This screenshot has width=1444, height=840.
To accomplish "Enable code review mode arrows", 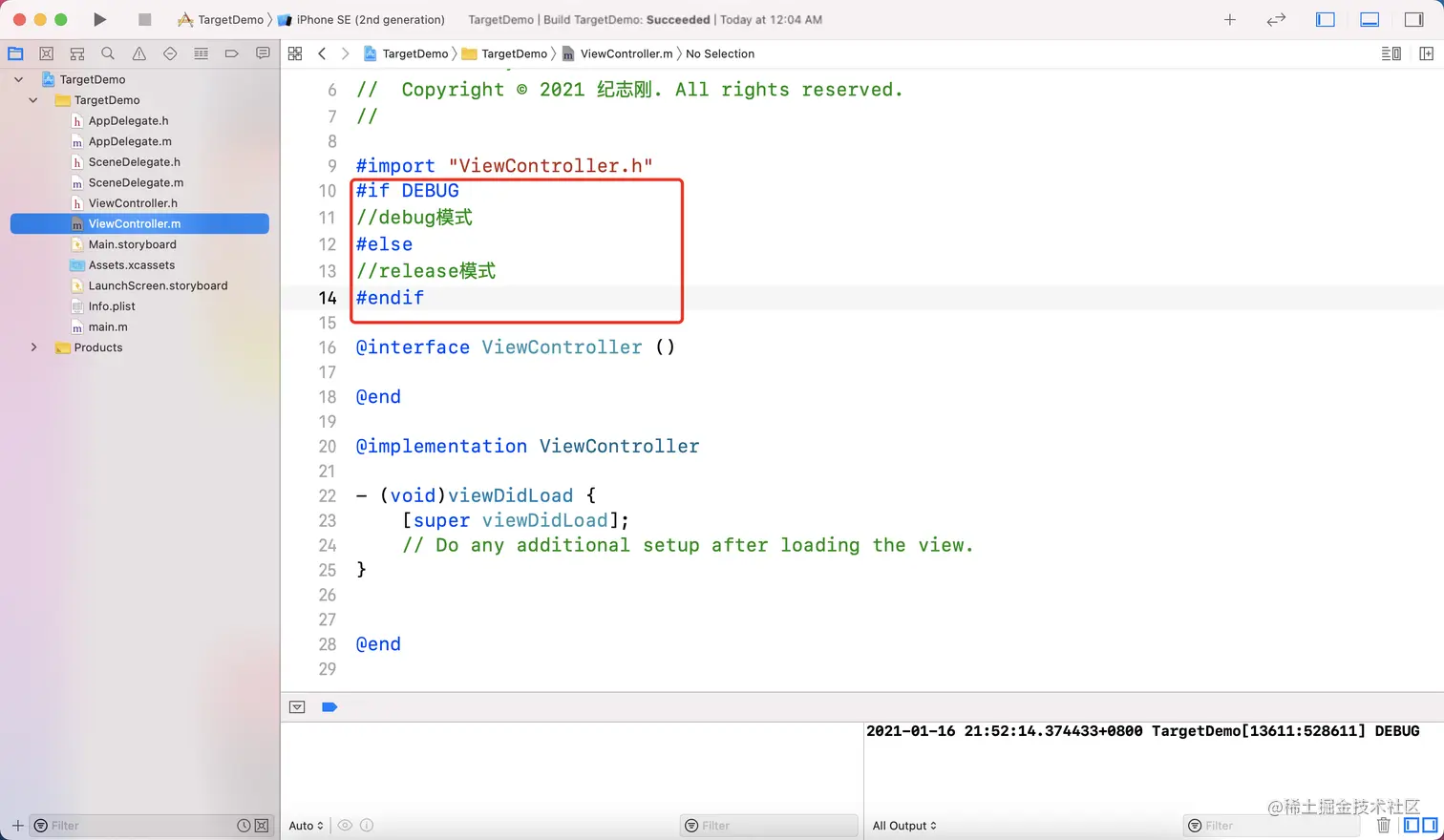I will pyautogui.click(x=1276, y=19).
